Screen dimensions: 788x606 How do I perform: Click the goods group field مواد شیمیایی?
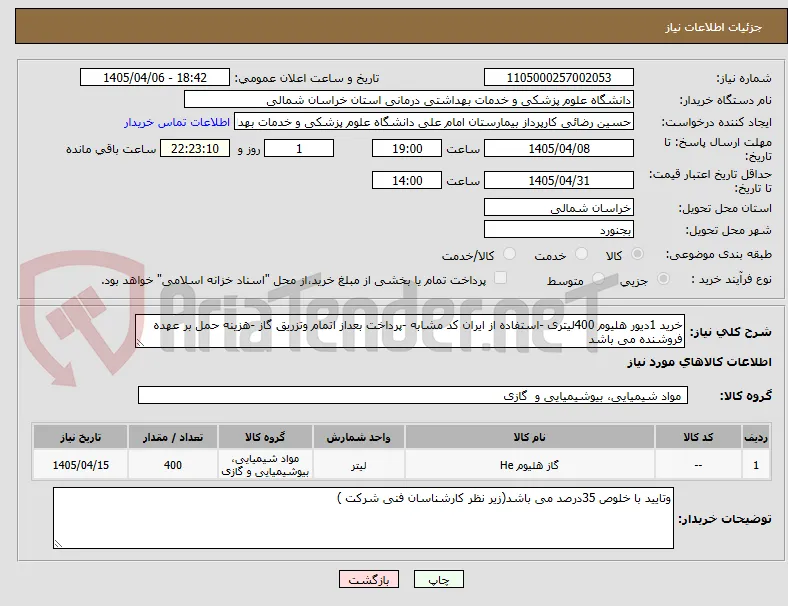pyautogui.click(x=413, y=395)
